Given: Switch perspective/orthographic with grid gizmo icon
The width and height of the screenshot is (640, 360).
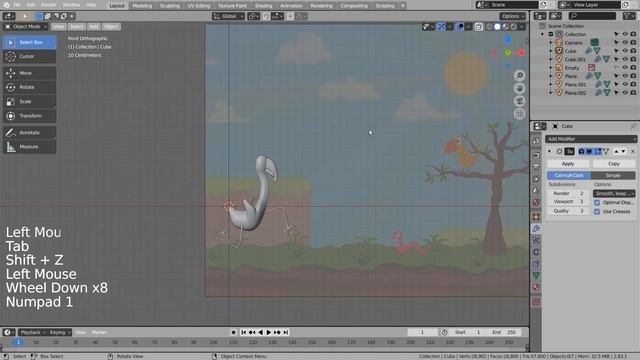Looking at the screenshot, I should click(x=519, y=114).
